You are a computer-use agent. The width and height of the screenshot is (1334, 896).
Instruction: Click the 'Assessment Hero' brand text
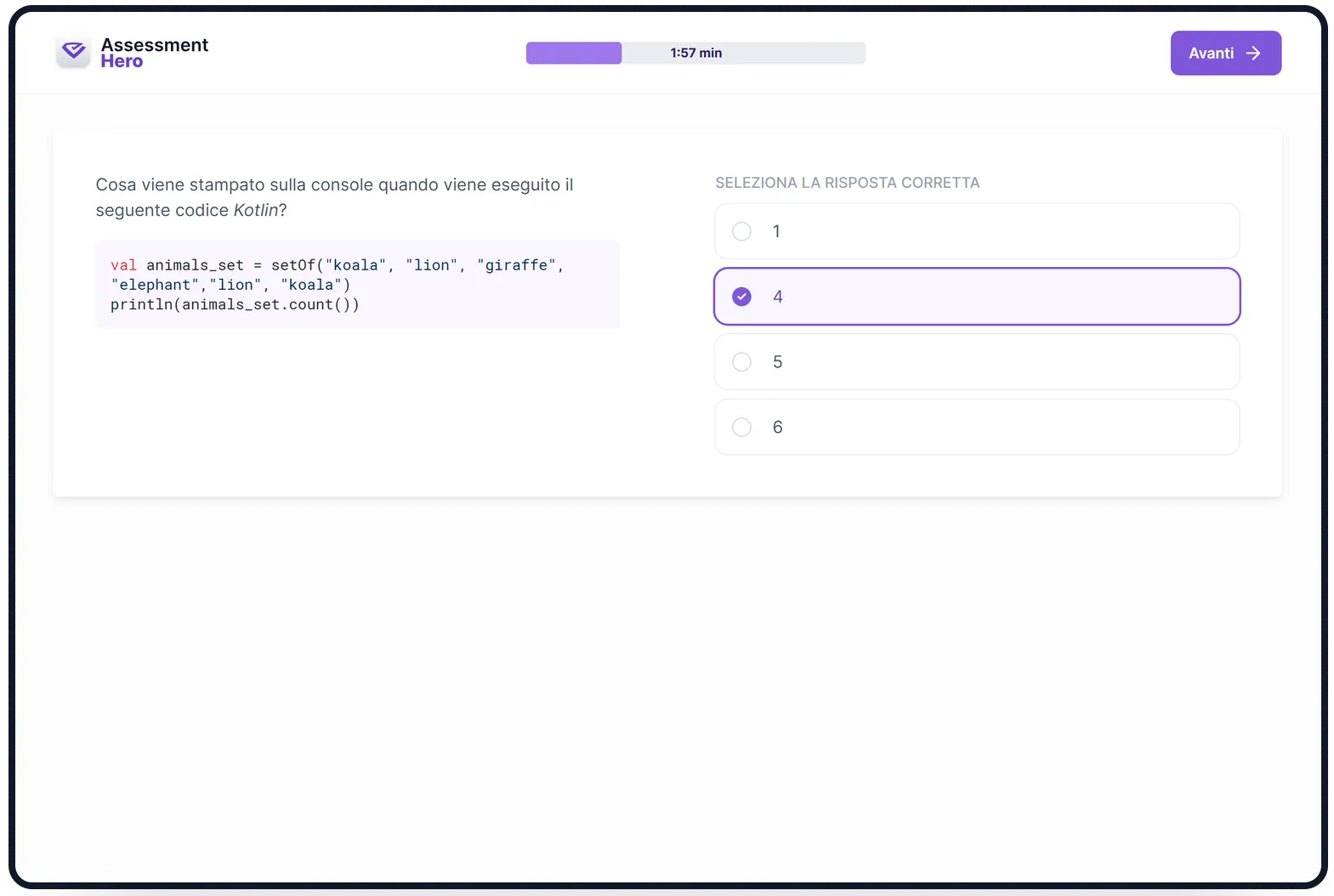tap(154, 53)
